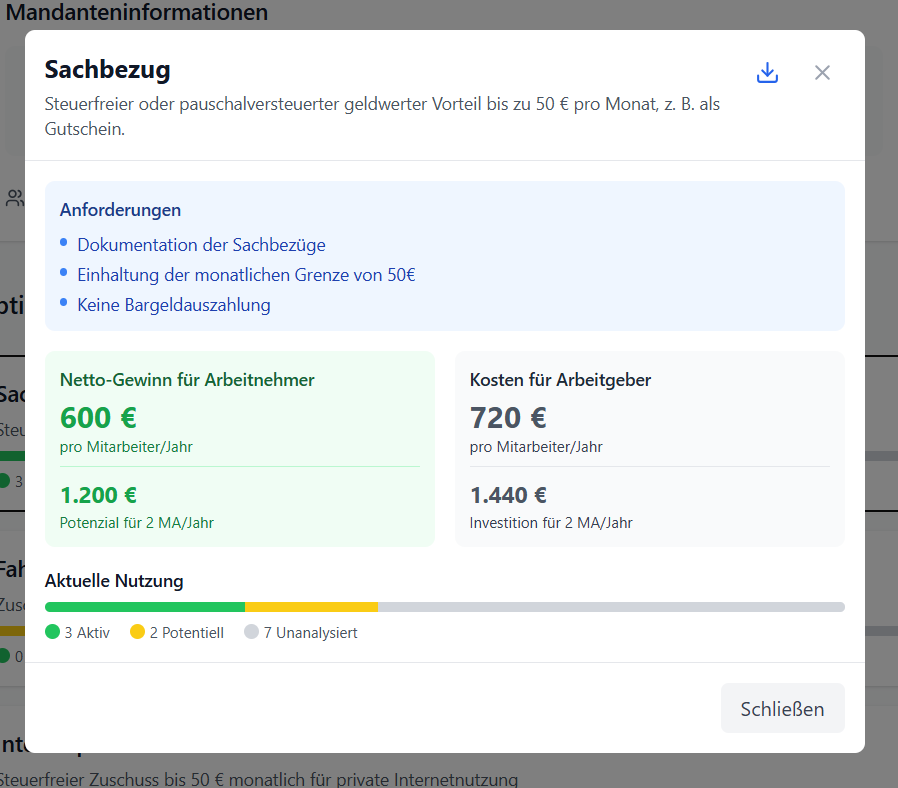
Task: Click 'pro Mitarbeiter/Jahr' under 720 €
Action: (x=536, y=447)
